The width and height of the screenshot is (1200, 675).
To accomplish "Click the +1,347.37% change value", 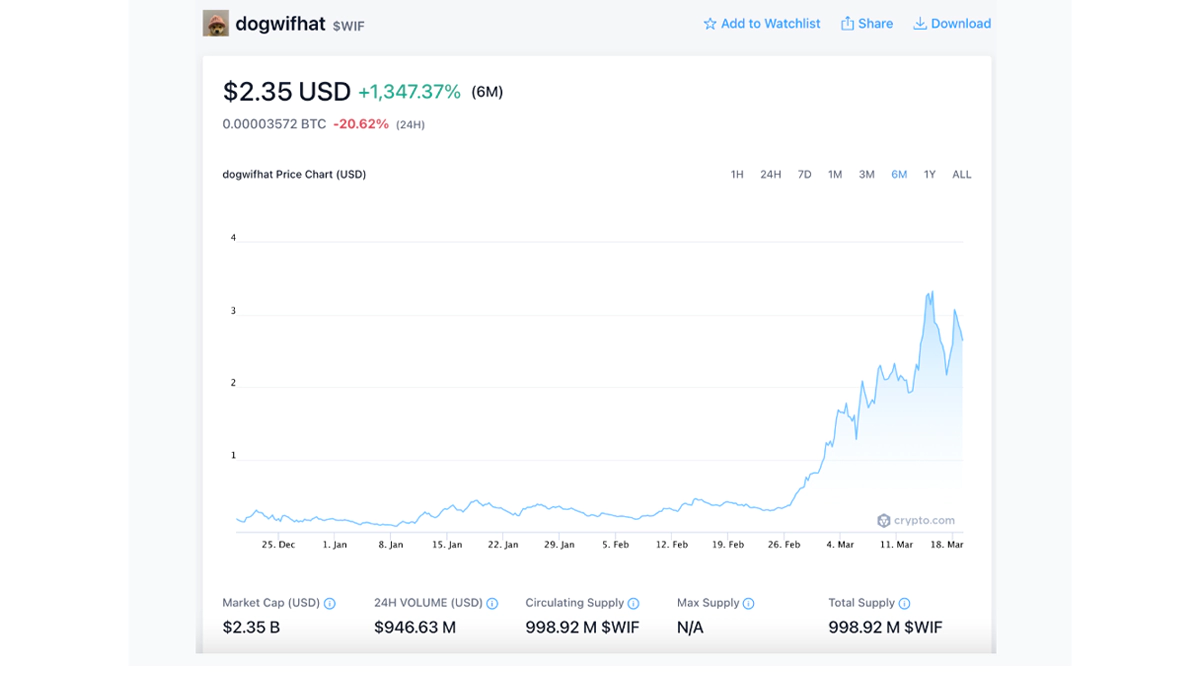I will [410, 93].
